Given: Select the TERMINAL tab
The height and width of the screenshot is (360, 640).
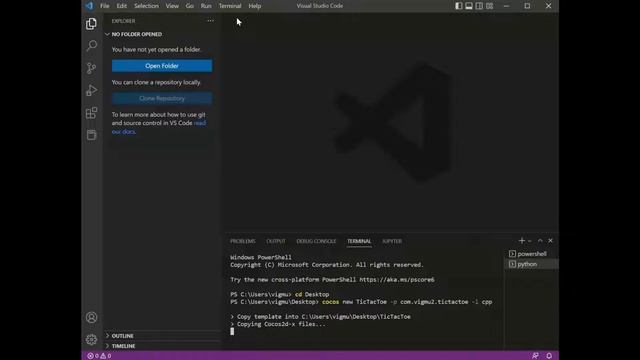Looking at the screenshot, I should point(359,241).
